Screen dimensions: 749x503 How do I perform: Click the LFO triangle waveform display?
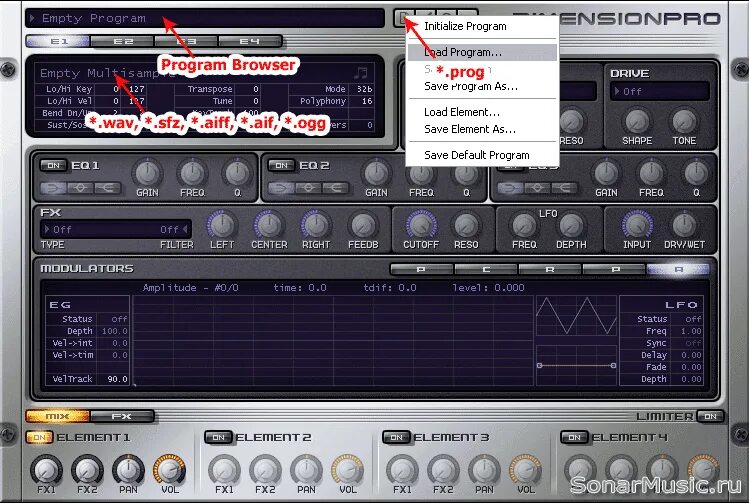click(576, 315)
